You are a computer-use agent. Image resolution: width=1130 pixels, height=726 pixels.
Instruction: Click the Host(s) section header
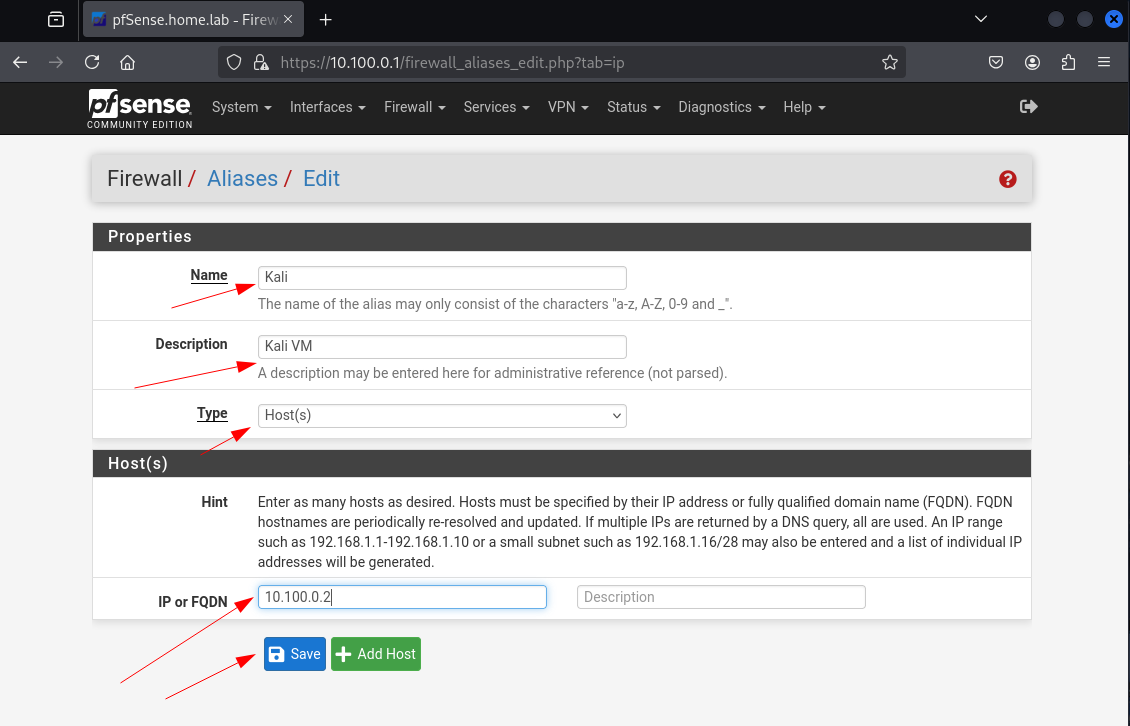tap(561, 464)
